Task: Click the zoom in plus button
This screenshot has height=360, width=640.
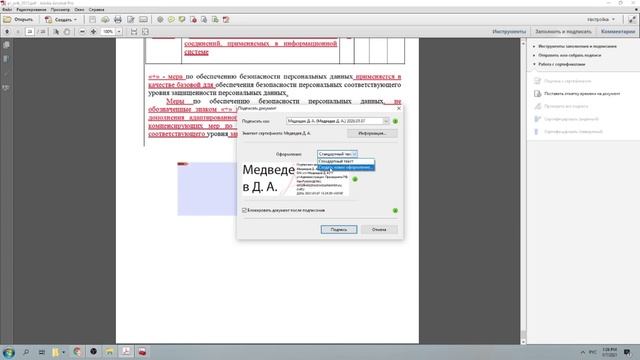Action: tap(93, 31)
